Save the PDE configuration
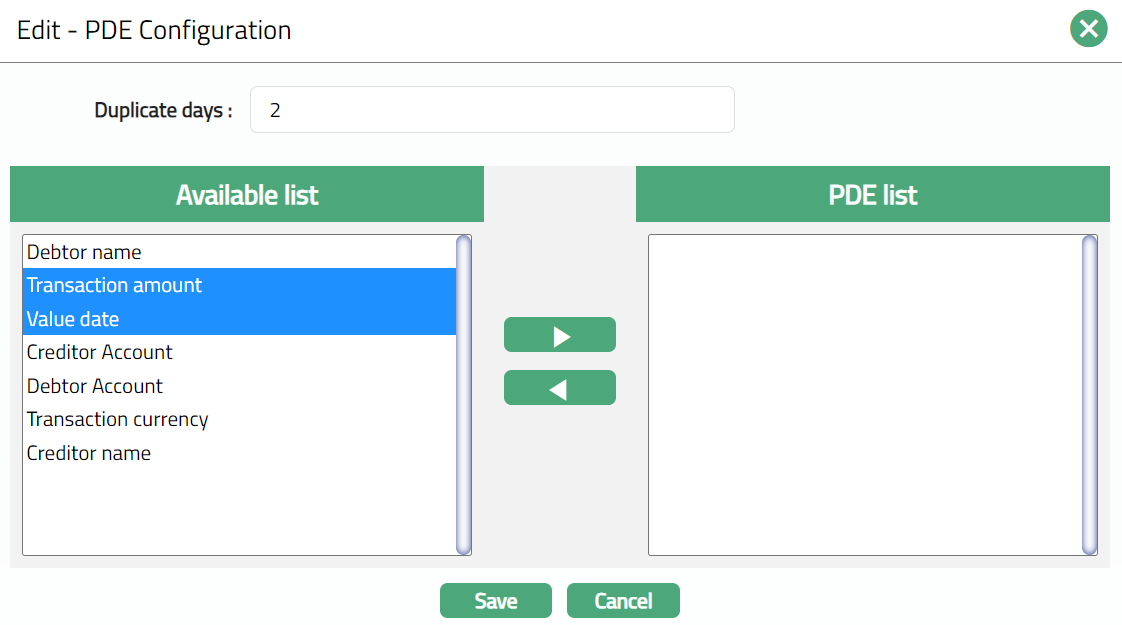Viewport: 1122px width, 625px height. 496,601
